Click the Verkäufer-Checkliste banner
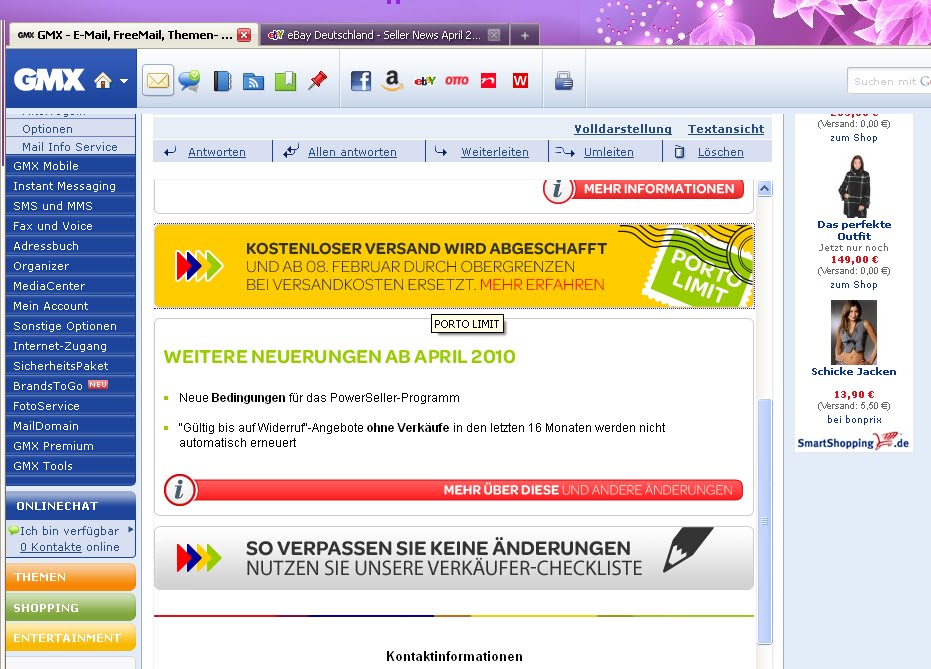Image resolution: width=931 pixels, height=669 pixels. (x=454, y=558)
